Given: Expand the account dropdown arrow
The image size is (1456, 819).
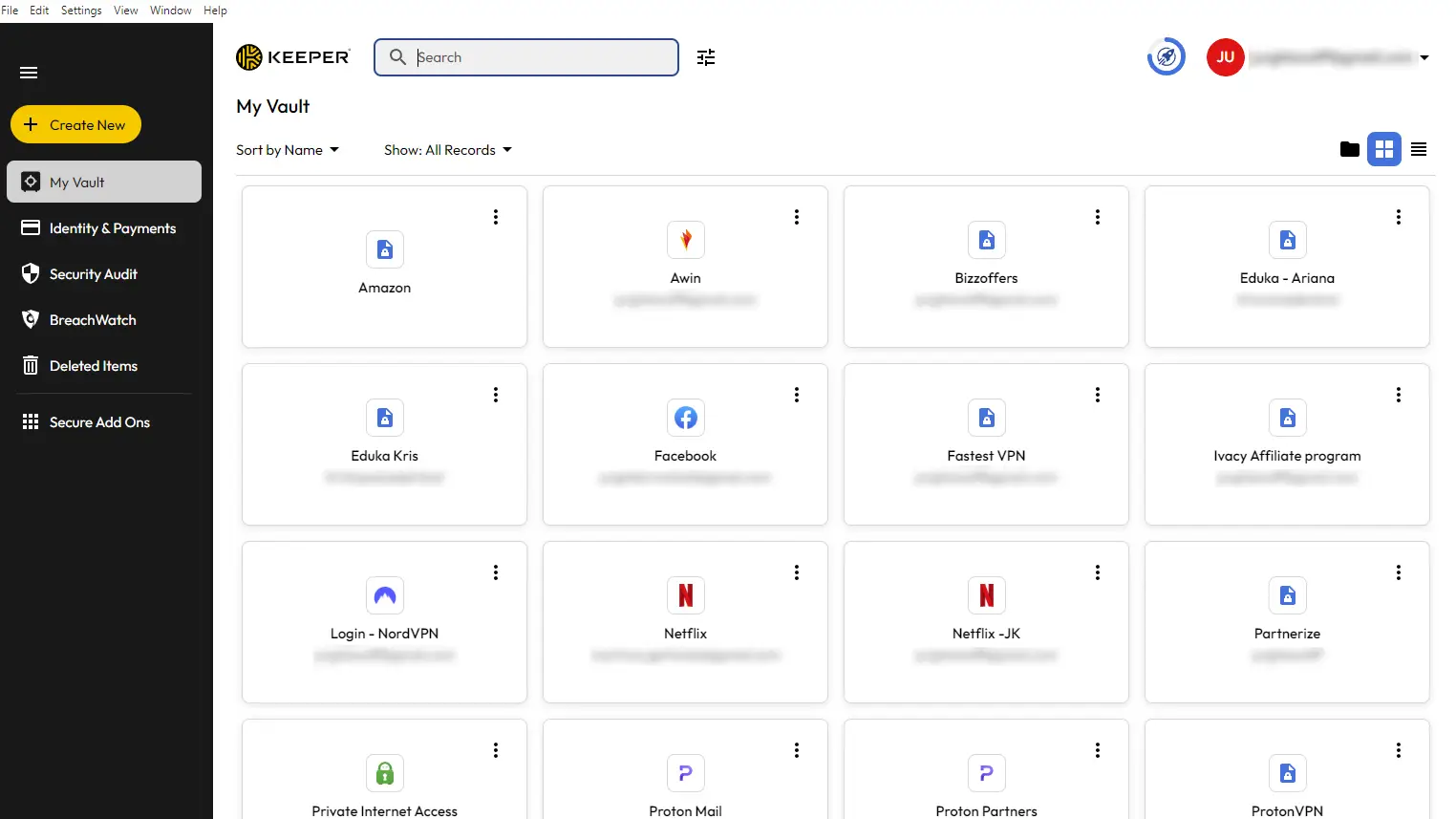Looking at the screenshot, I should pos(1424,57).
